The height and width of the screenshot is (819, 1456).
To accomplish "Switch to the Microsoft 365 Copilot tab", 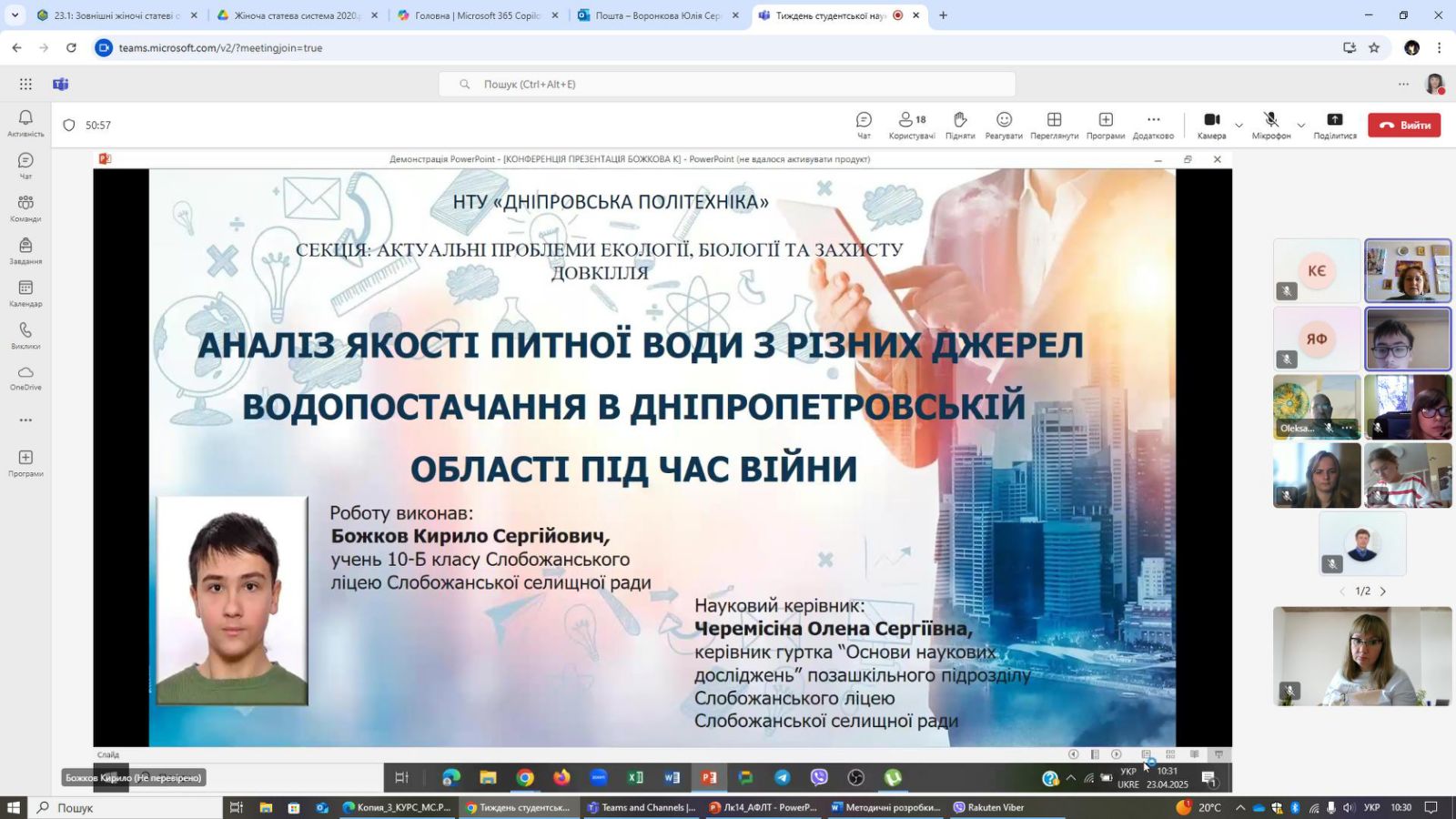I will coord(476,15).
